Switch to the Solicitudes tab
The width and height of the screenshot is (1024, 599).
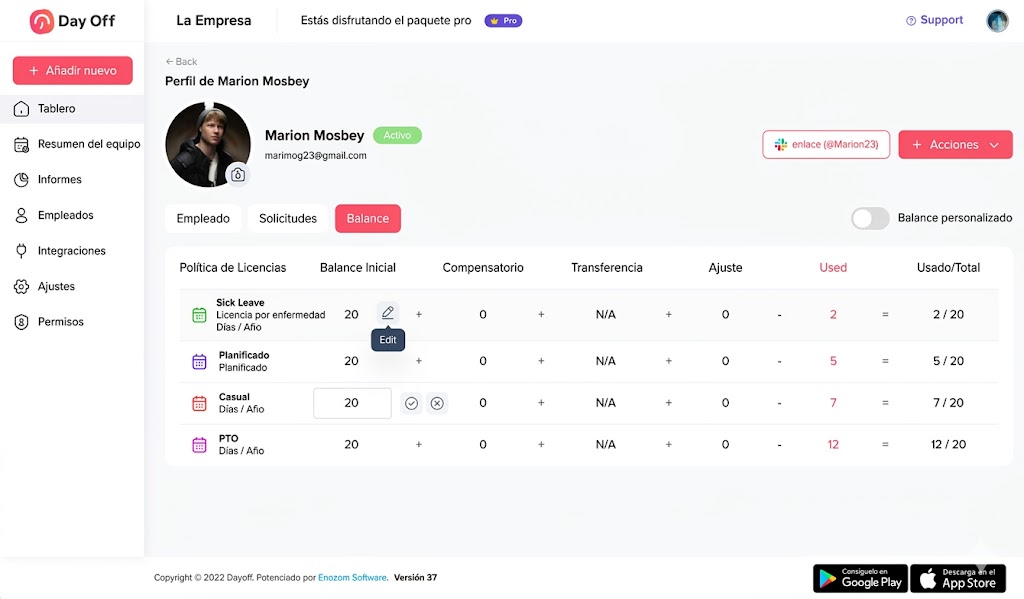287,219
